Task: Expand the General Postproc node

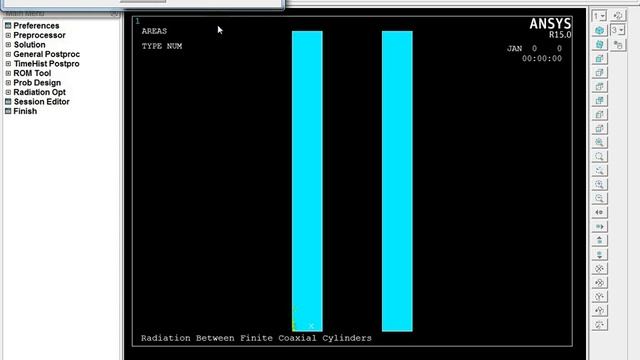Action: point(8,54)
